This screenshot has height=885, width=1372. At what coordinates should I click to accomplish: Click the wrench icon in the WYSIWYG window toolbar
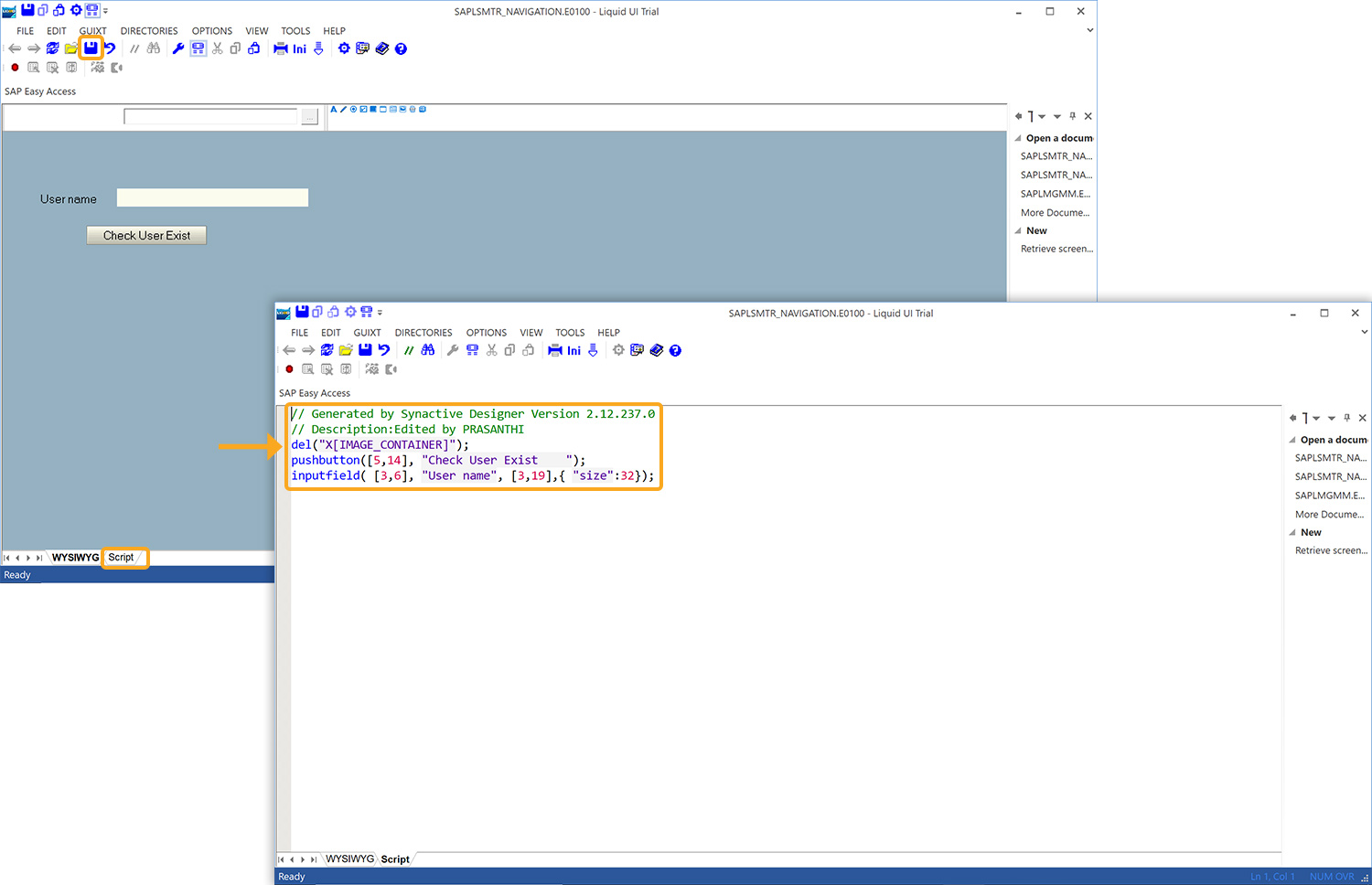(178, 48)
